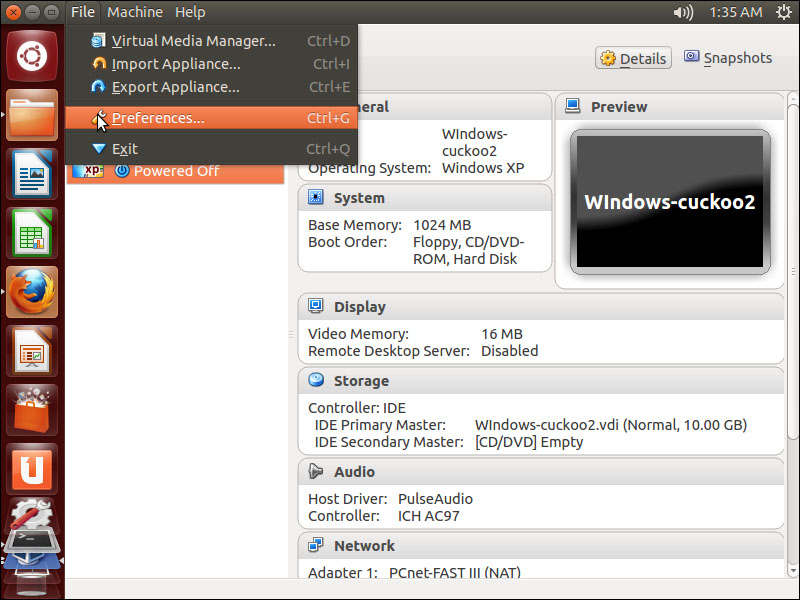The width and height of the screenshot is (800, 600).
Task: Click the Operating System Windows XP value
Action: click(x=483, y=168)
